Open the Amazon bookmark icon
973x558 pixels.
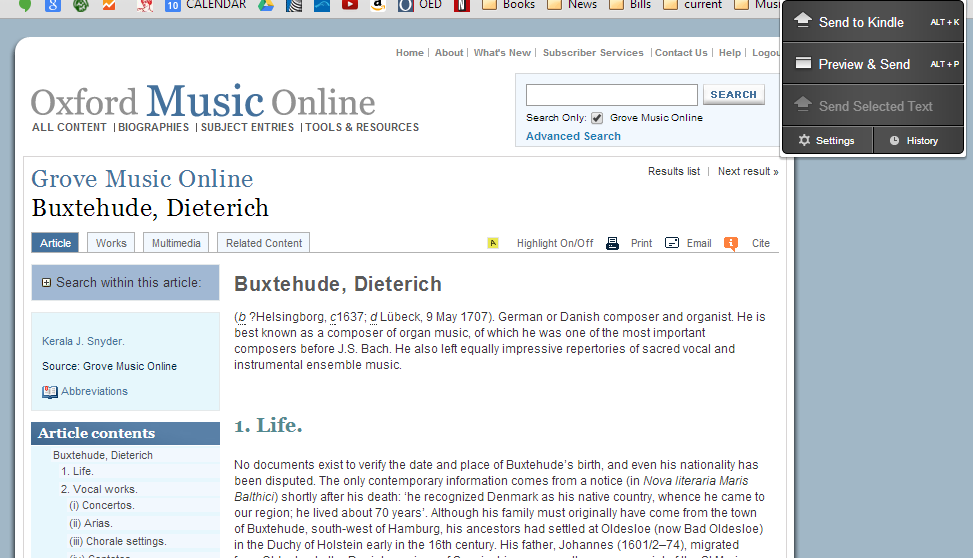click(378, 5)
